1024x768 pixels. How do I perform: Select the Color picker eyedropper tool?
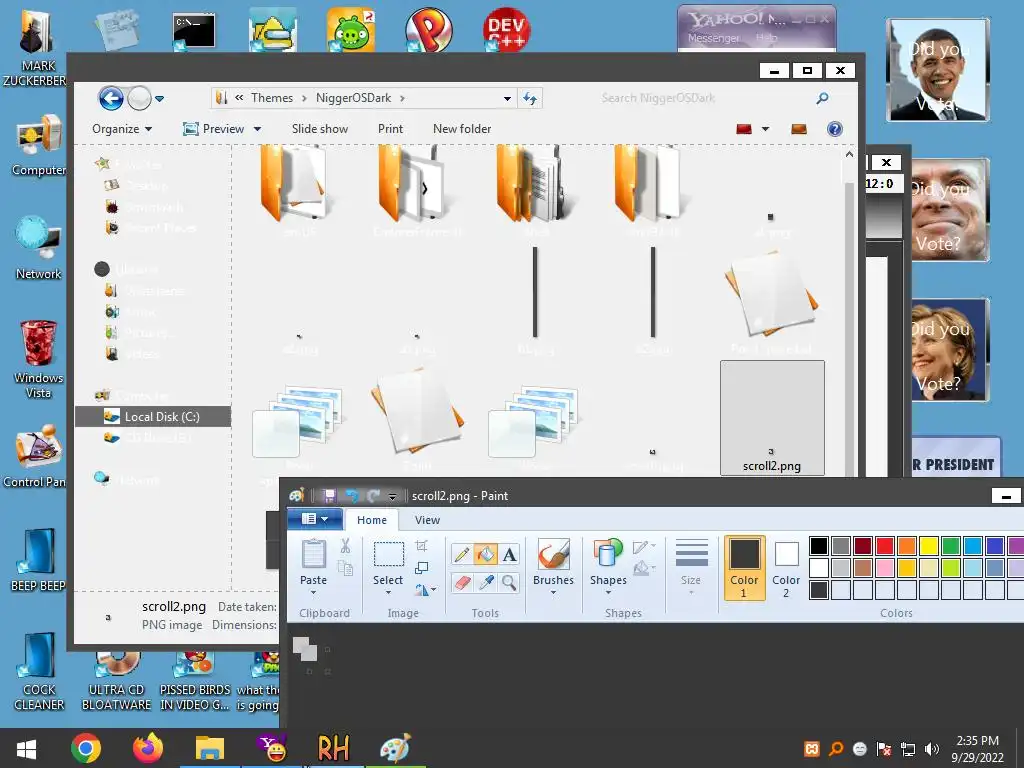485,582
